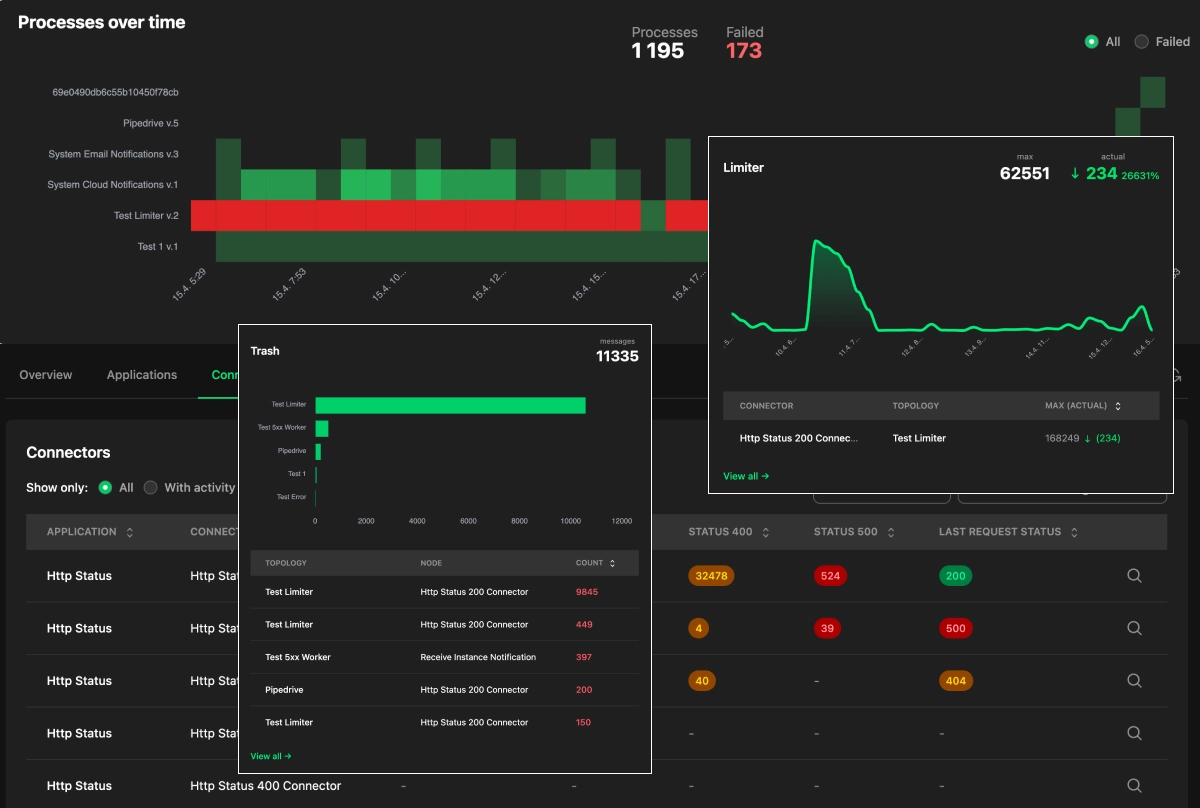The image size is (1200, 808).
Task: Click the CONNECTOR header in Limiter table
Action: (766, 406)
